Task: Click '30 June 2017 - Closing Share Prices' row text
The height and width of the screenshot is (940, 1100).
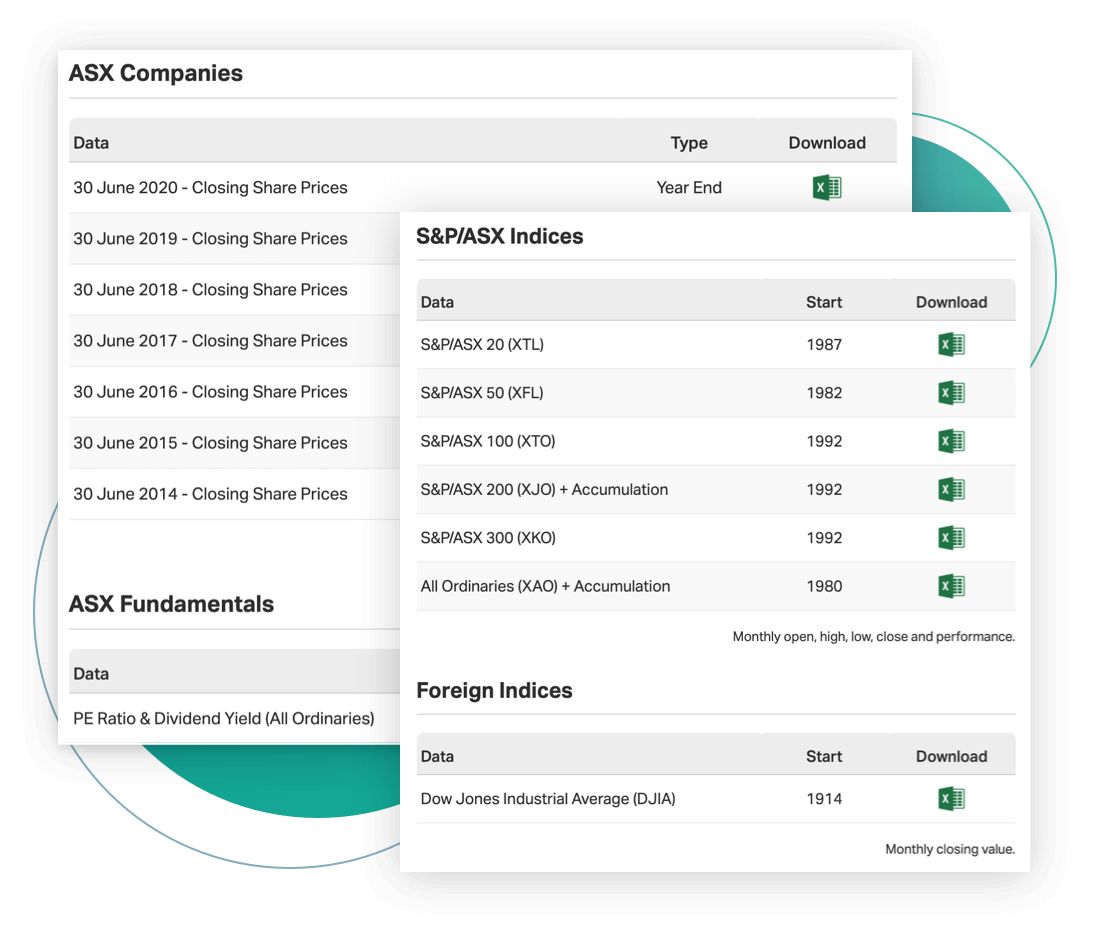Action: (210, 341)
